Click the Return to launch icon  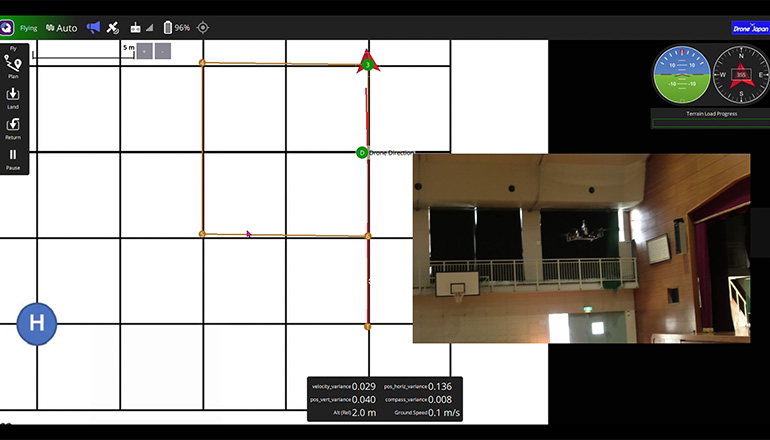13,125
